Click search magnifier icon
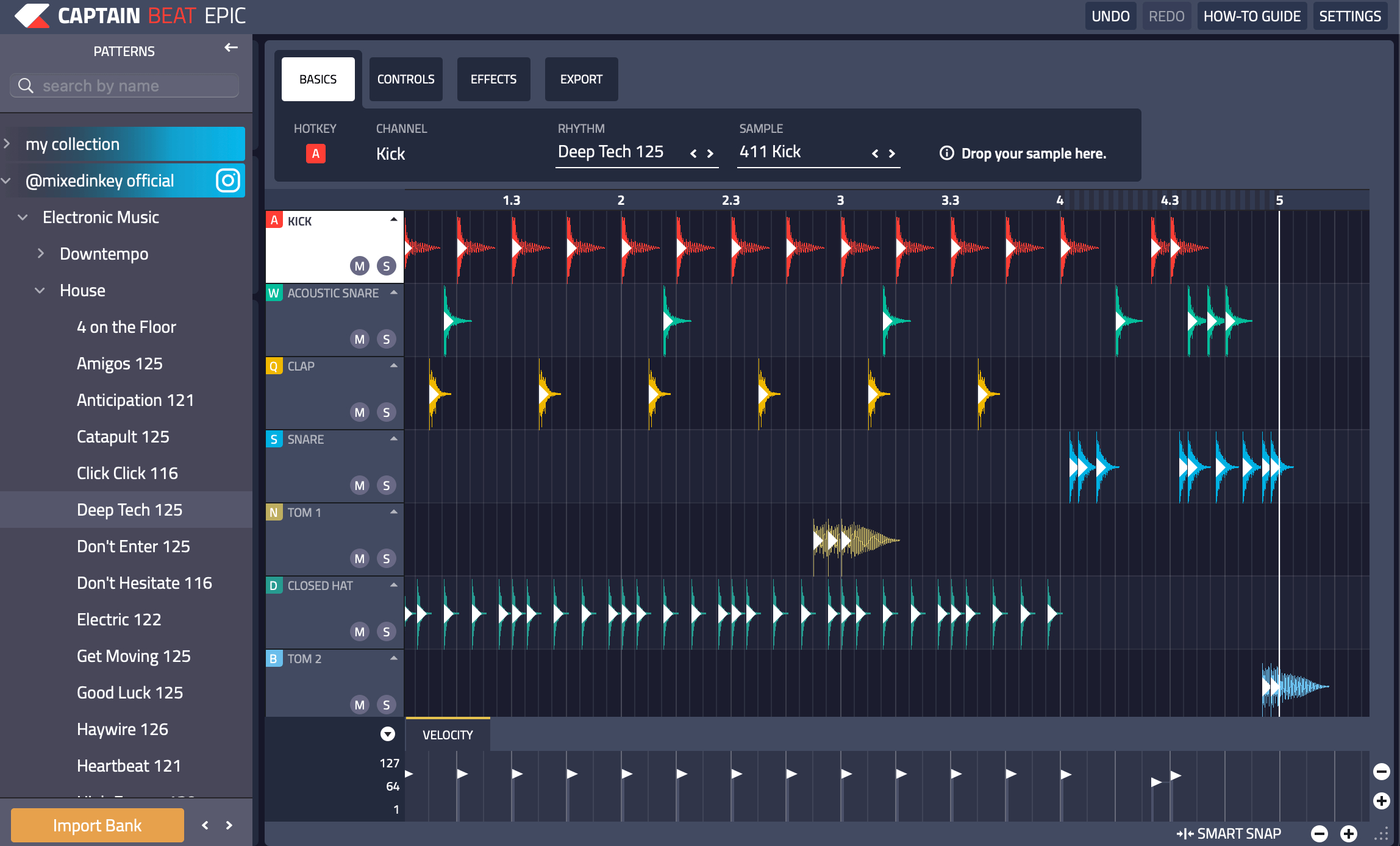 pos(26,86)
